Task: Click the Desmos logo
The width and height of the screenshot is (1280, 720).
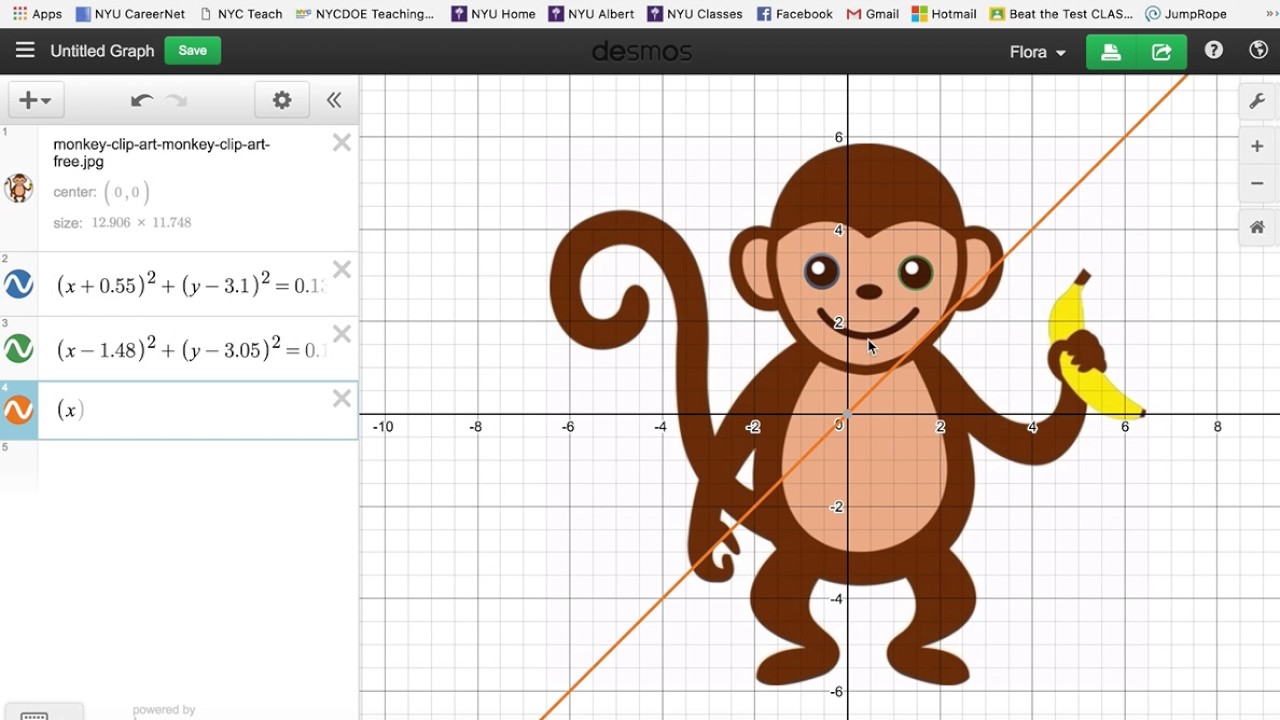Action: click(x=641, y=51)
